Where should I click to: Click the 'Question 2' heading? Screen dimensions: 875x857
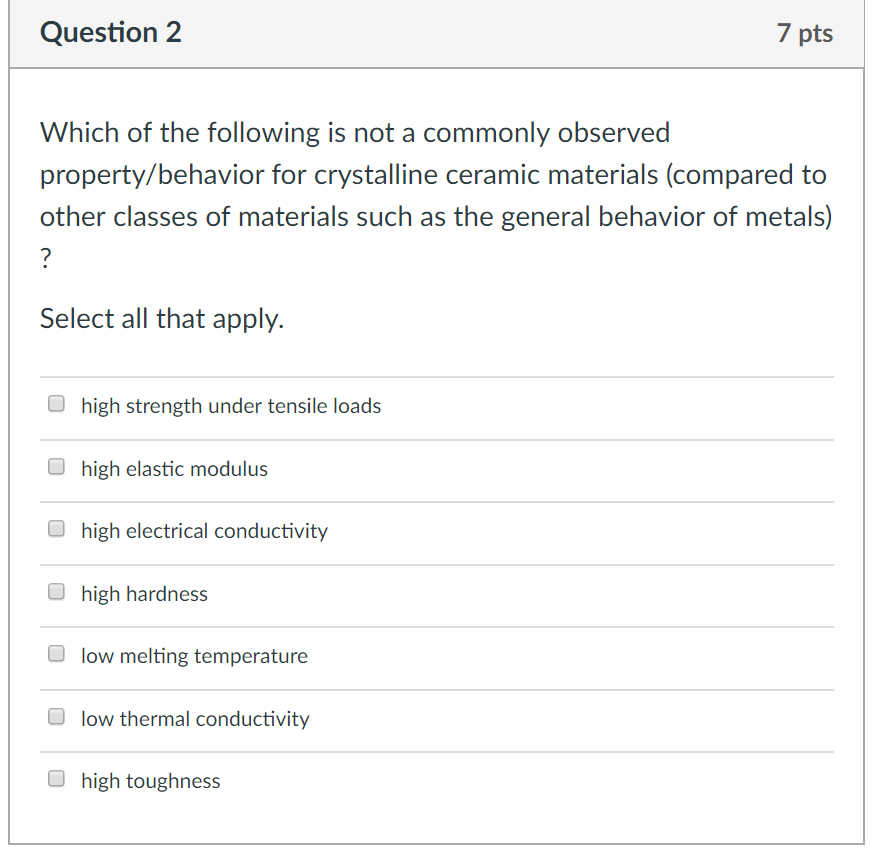(110, 32)
